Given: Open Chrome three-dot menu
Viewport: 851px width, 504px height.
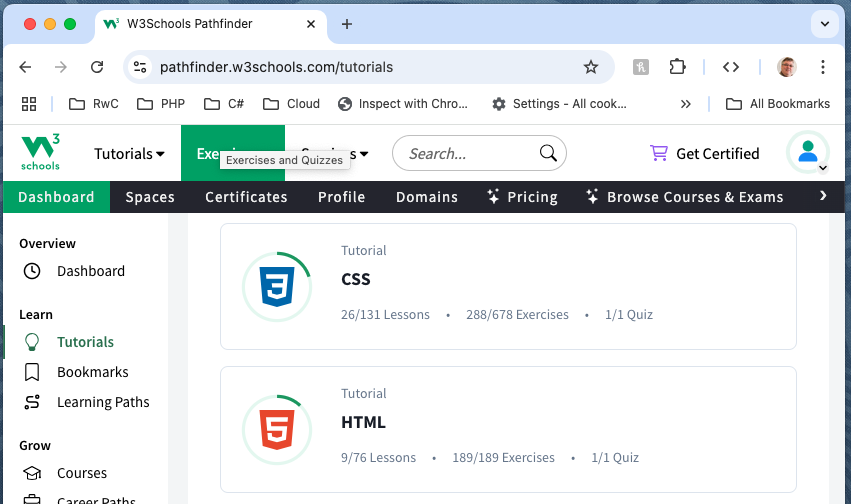Looking at the screenshot, I should pos(823,67).
